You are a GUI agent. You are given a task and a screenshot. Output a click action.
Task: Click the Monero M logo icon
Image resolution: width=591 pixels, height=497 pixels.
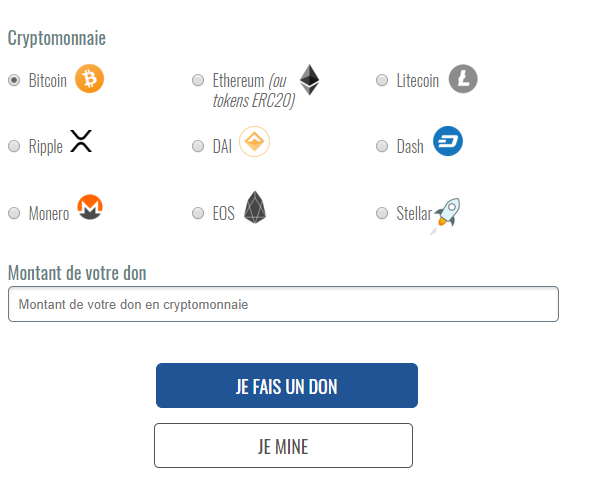click(x=90, y=207)
